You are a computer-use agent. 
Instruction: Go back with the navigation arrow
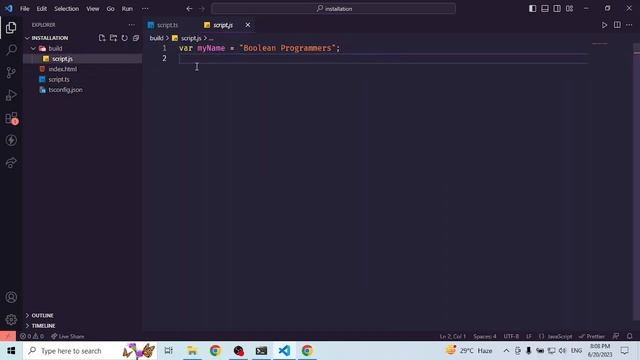189,9
